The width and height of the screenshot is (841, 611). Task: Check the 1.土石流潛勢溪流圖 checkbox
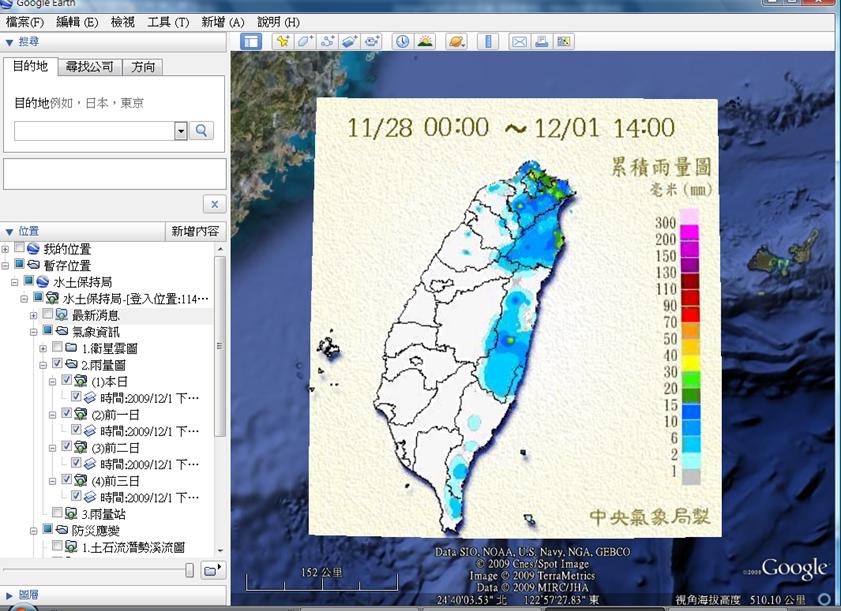(x=57, y=546)
